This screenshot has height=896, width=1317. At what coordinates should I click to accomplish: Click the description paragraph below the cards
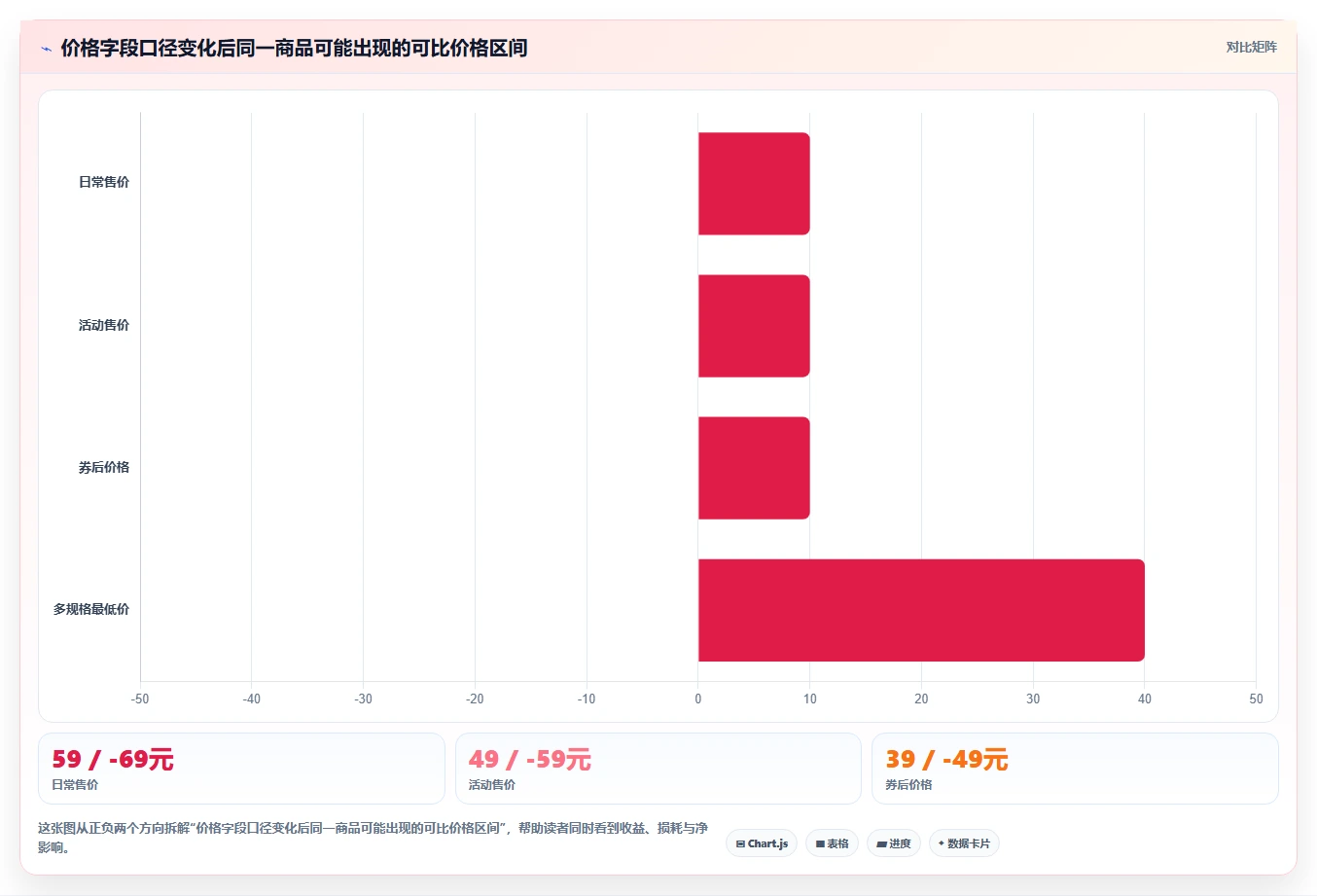tap(374, 838)
